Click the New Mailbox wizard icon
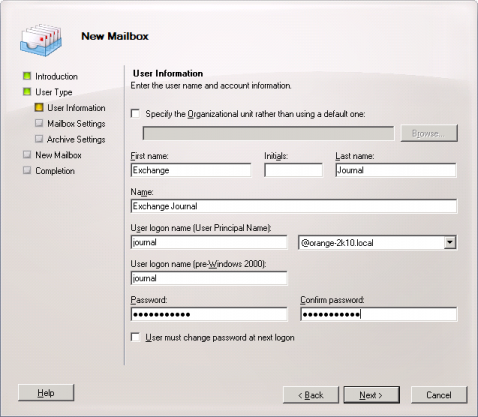Image resolution: width=478 pixels, height=417 pixels. point(41,39)
